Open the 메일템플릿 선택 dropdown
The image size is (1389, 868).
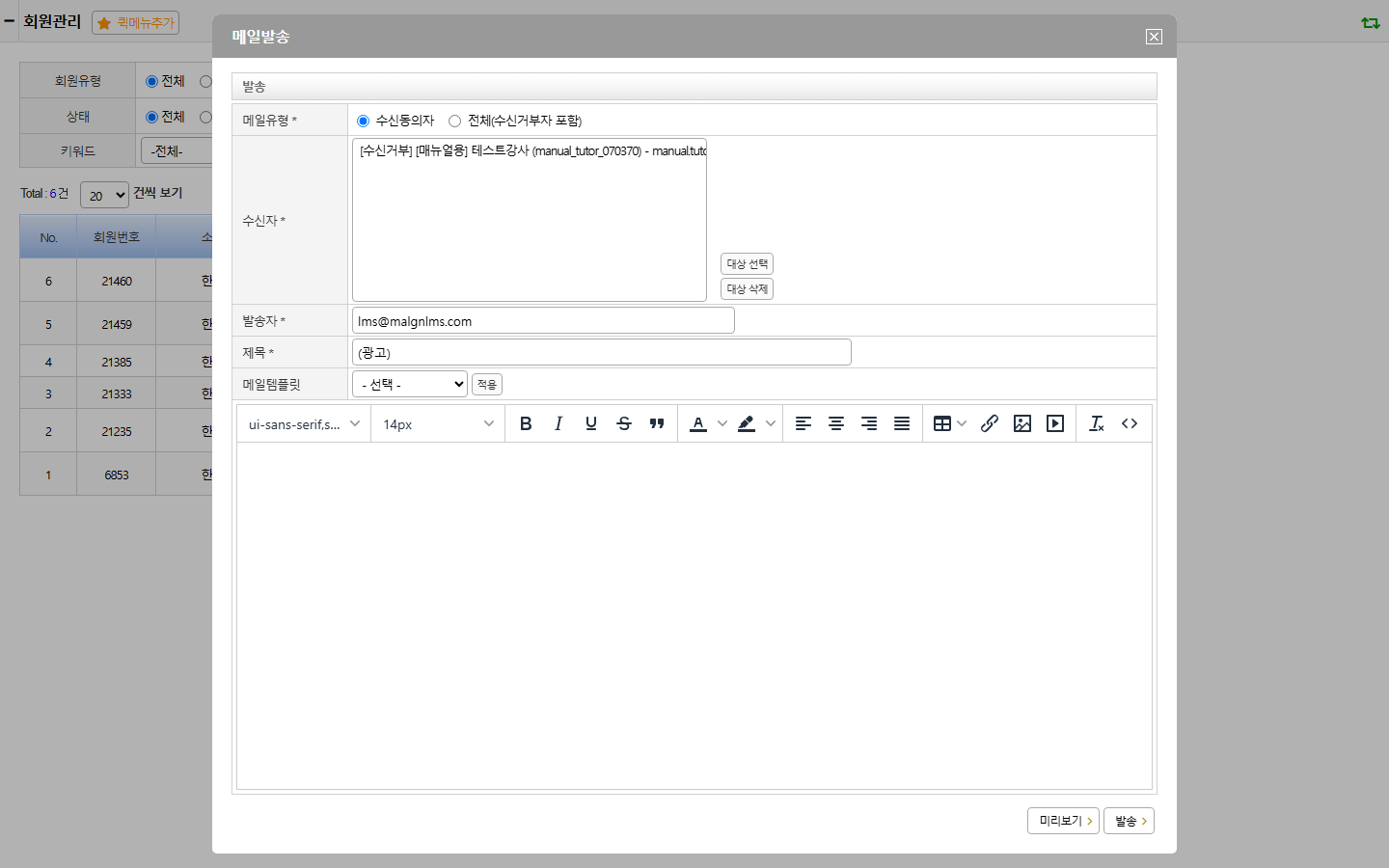pos(410,384)
